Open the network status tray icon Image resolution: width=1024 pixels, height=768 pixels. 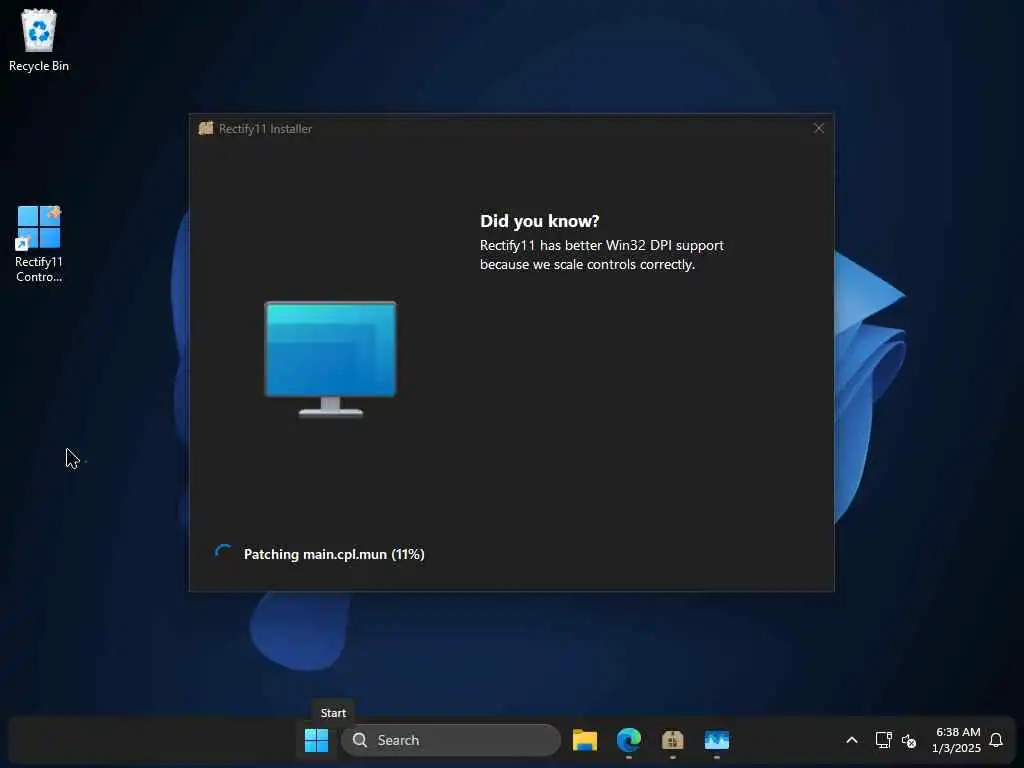(x=884, y=740)
